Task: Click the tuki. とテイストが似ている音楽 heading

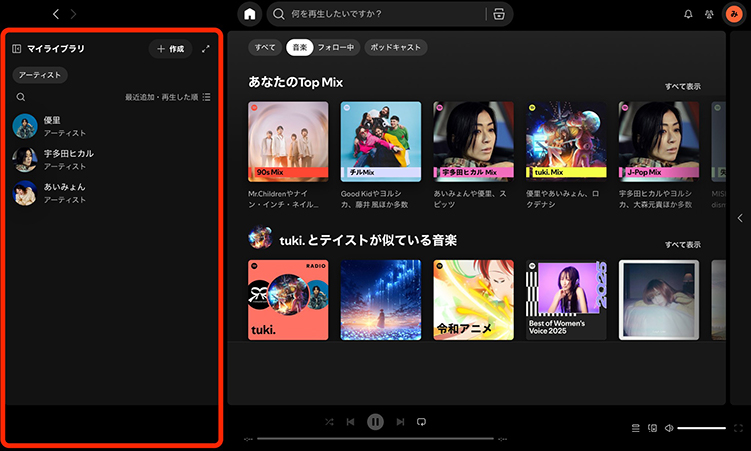Action: tap(368, 240)
